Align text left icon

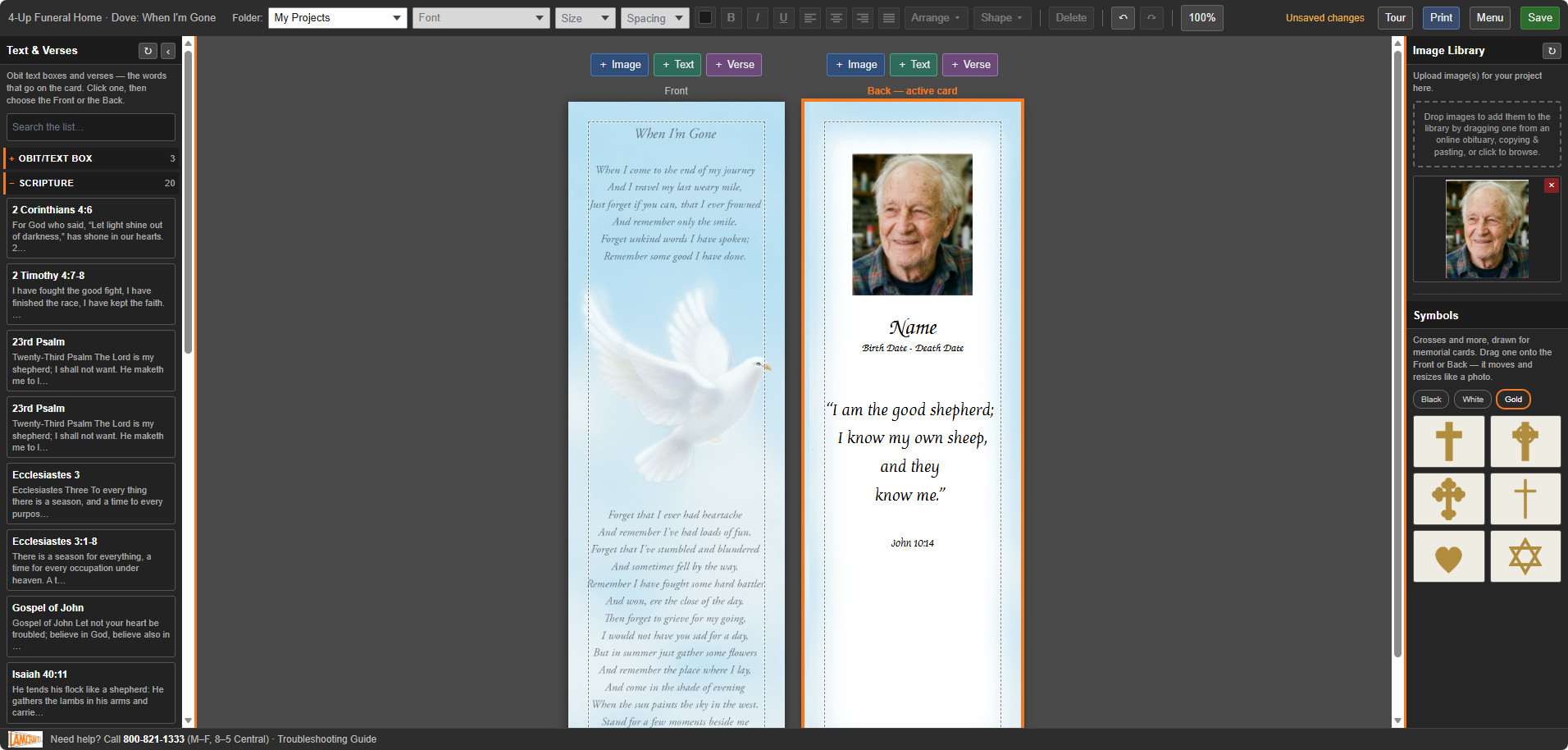coord(809,17)
